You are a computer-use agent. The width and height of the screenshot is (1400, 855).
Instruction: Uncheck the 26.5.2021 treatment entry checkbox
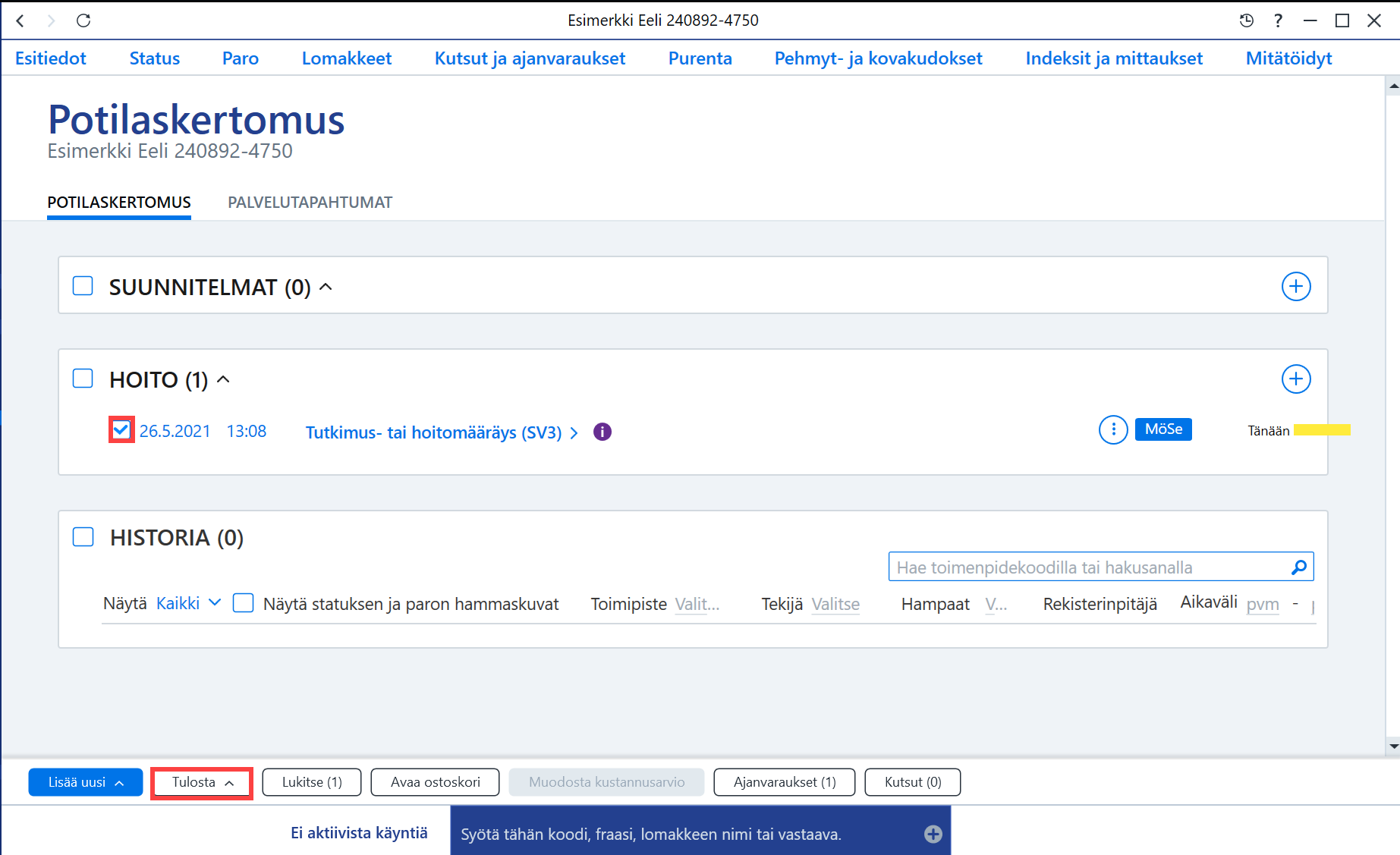(x=121, y=430)
